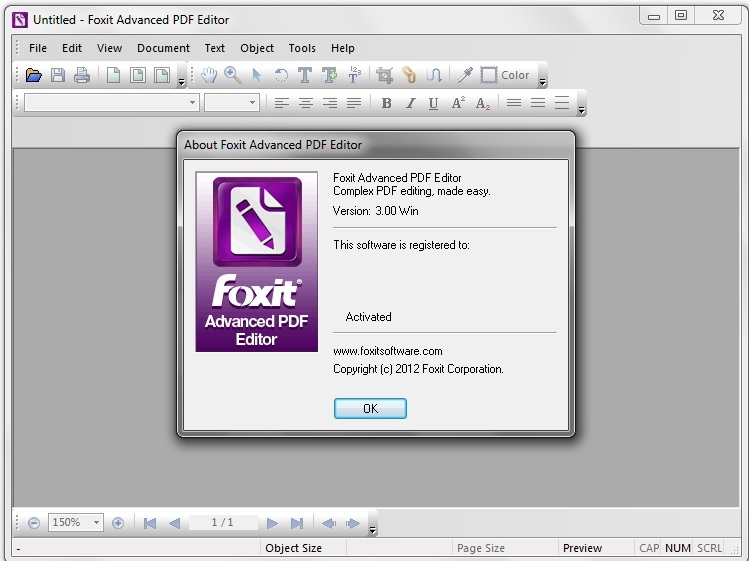Click the Object Size status bar label
This screenshot has height=561, width=749.
tap(293, 548)
